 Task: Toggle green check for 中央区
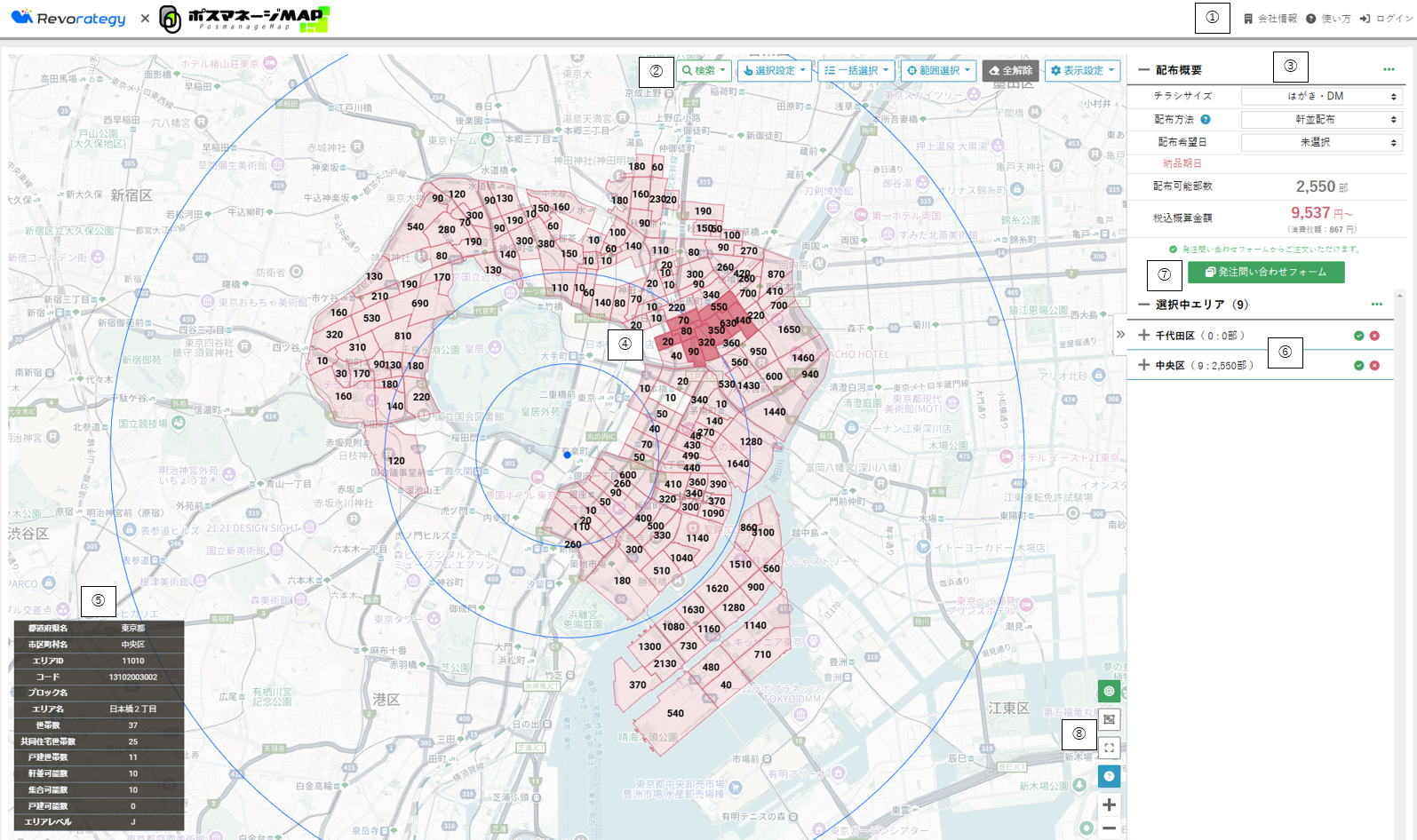(x=1358, y=366)
